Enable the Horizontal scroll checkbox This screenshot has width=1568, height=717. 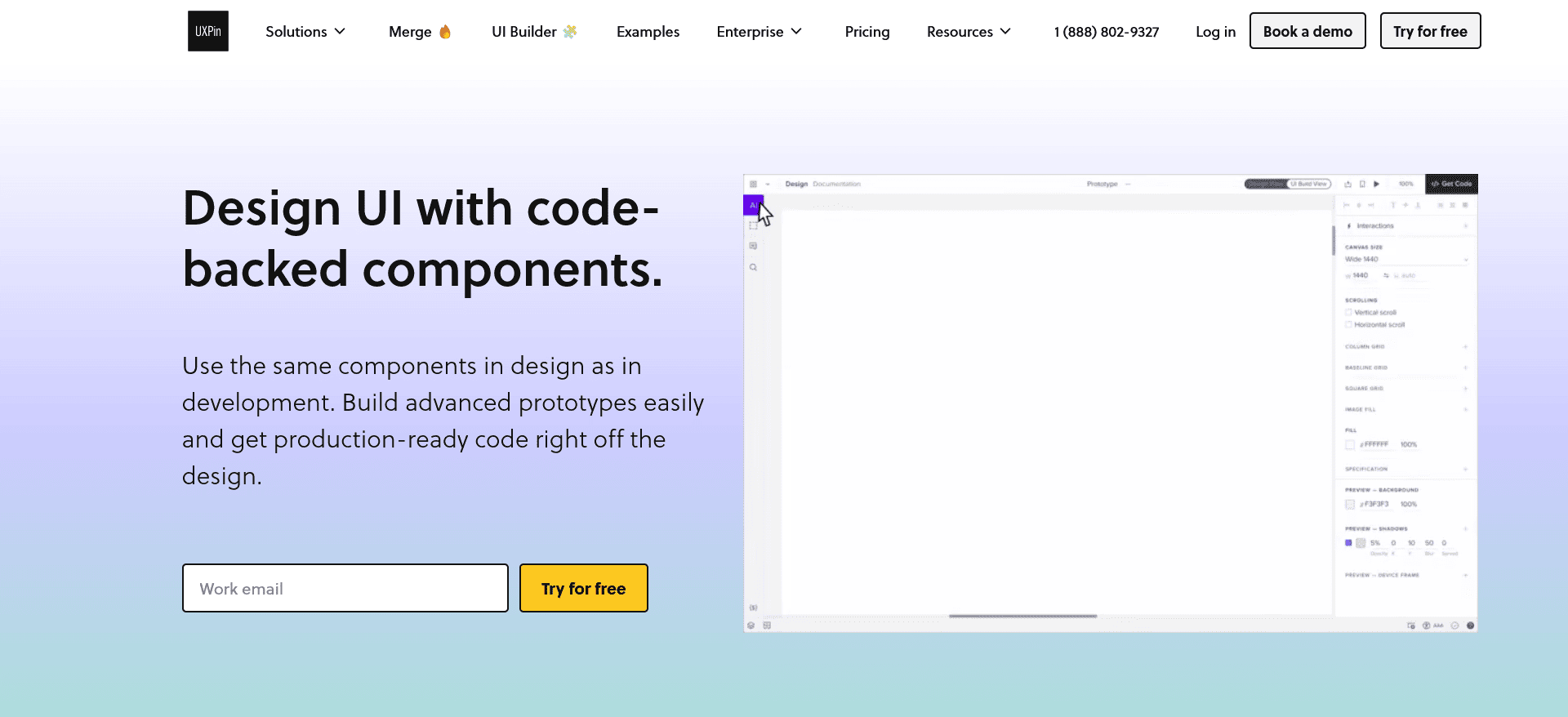point(1348,324)
